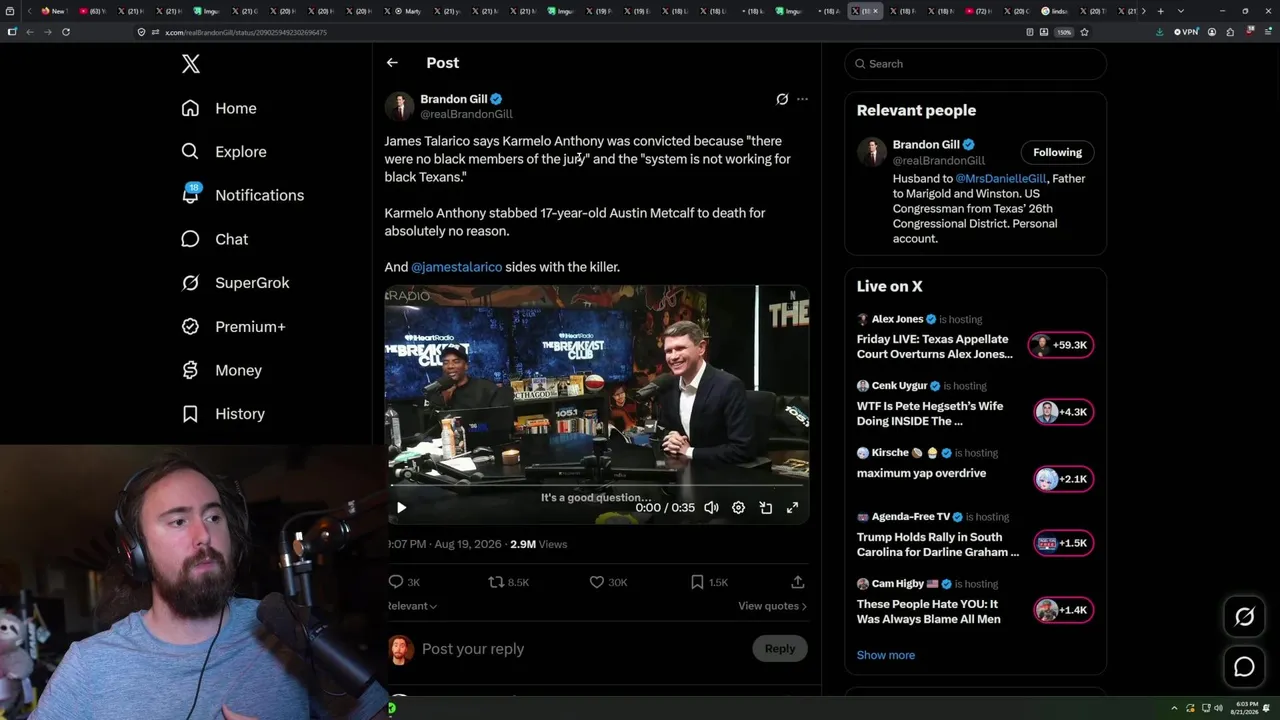Switch to the first New Tab browser tab
This screenshot has height=720, width=1280.
(54, 11)
